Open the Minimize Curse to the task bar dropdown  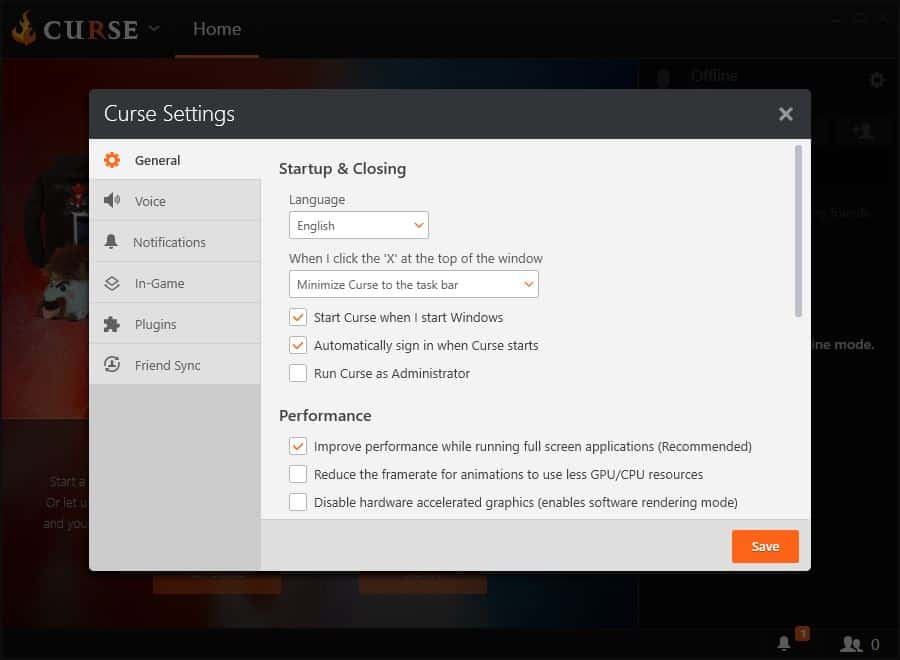coord(414,285)
